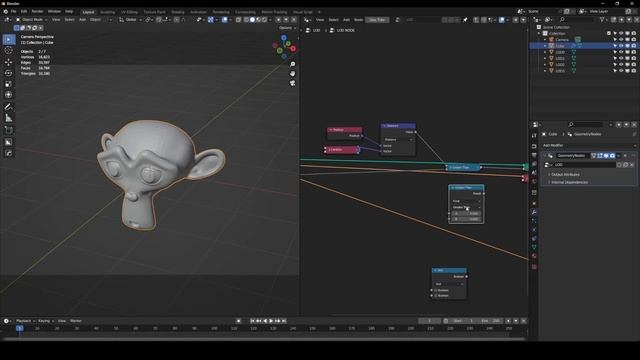The image size is (640, 360).
Task: Select the Transform tool
Action: 9,95
